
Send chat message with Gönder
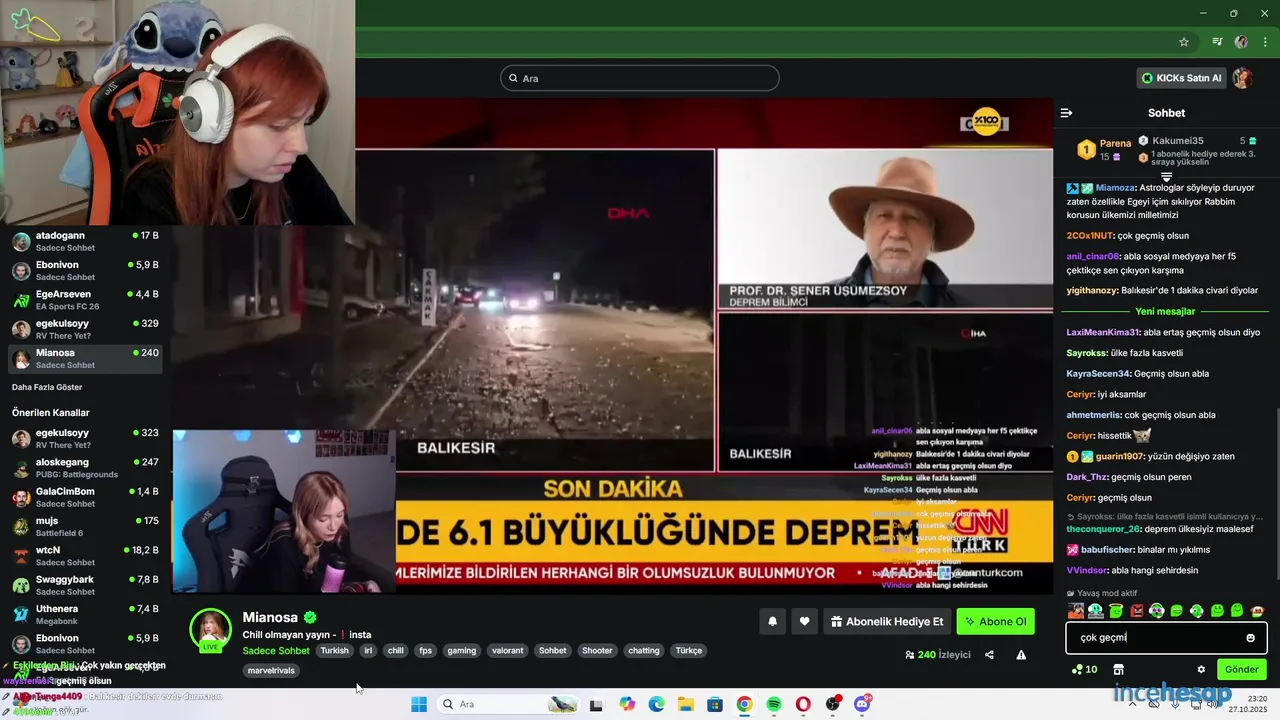coord(1241,669)
